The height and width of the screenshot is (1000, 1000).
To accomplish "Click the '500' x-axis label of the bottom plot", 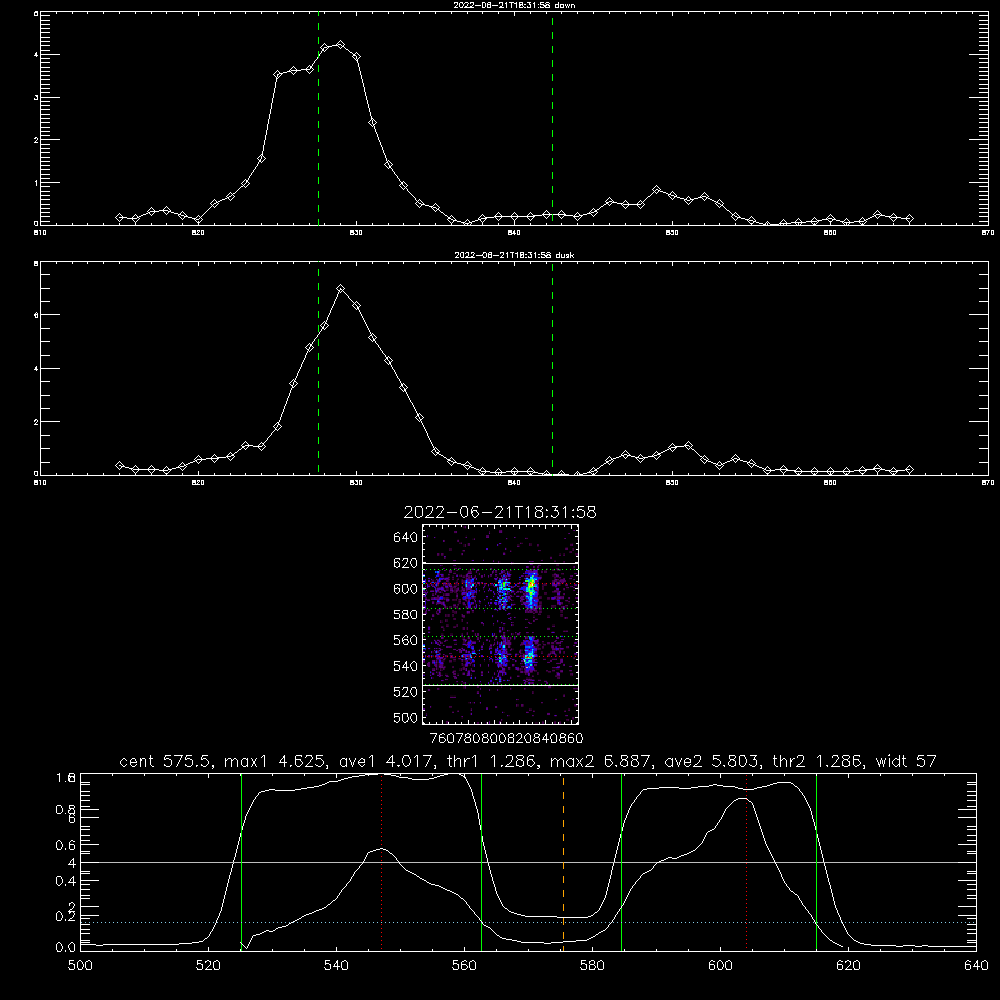I will [80, 966].
